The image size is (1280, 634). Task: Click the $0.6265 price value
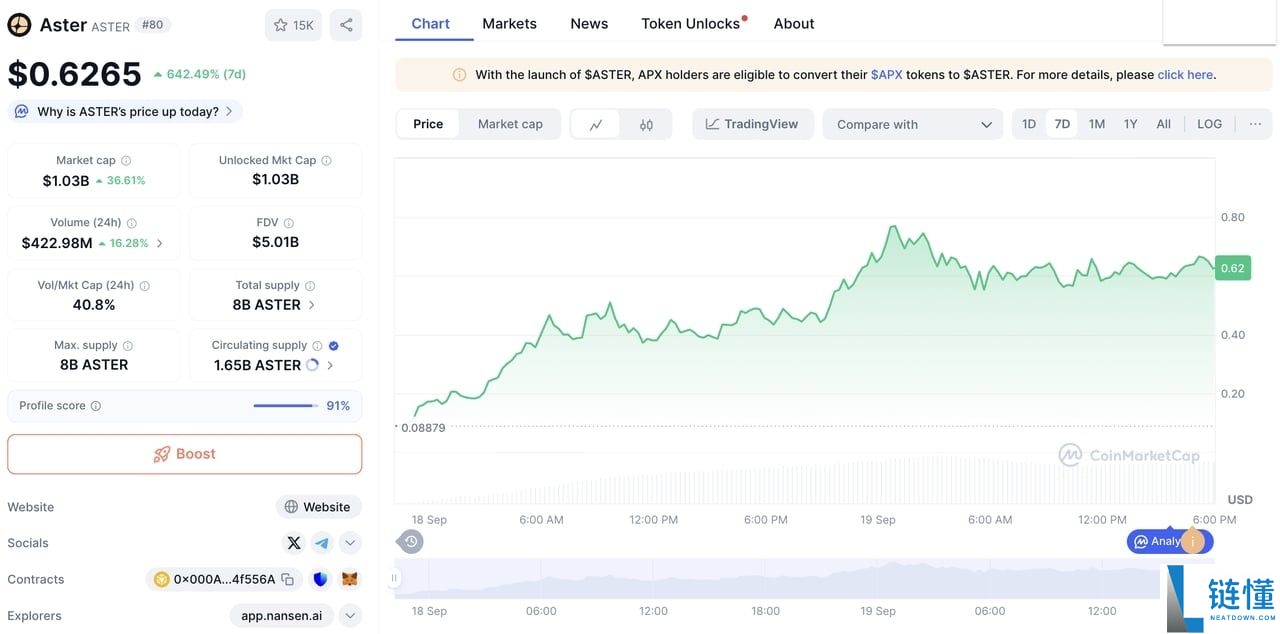click(x=75, y=74)
